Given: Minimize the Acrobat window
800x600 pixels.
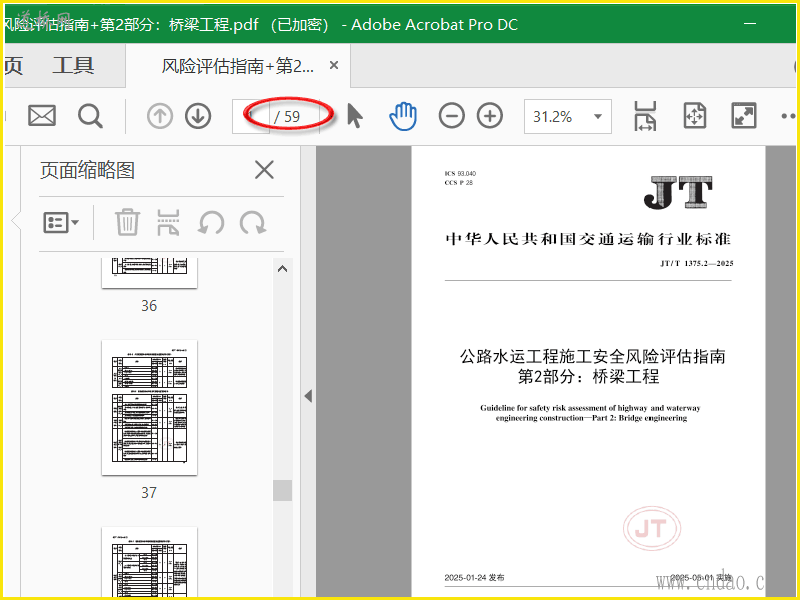Looking at the screenshot, I should pos(749,23).
